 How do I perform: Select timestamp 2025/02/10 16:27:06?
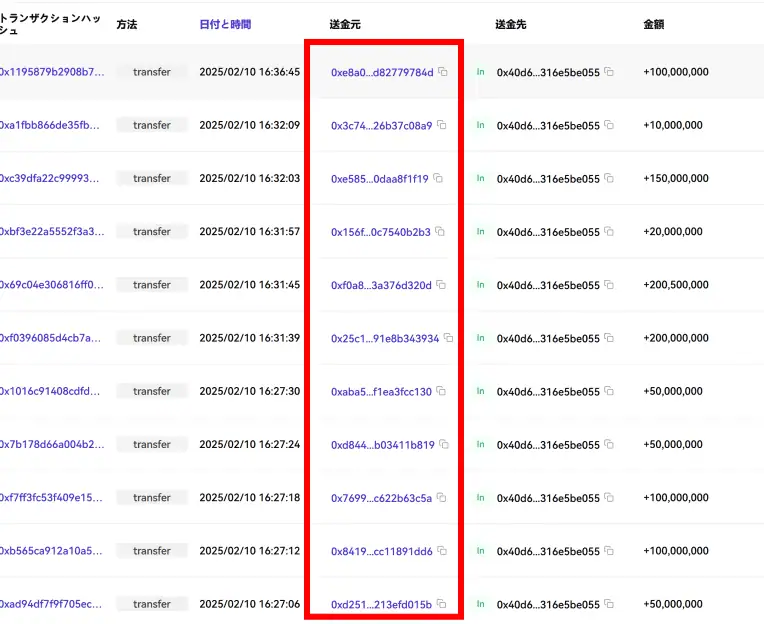[x=249, y=604]
